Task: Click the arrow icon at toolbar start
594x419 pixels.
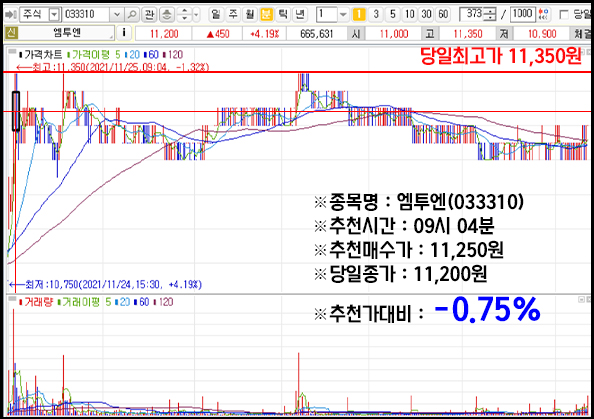Action: click(10, 15)
